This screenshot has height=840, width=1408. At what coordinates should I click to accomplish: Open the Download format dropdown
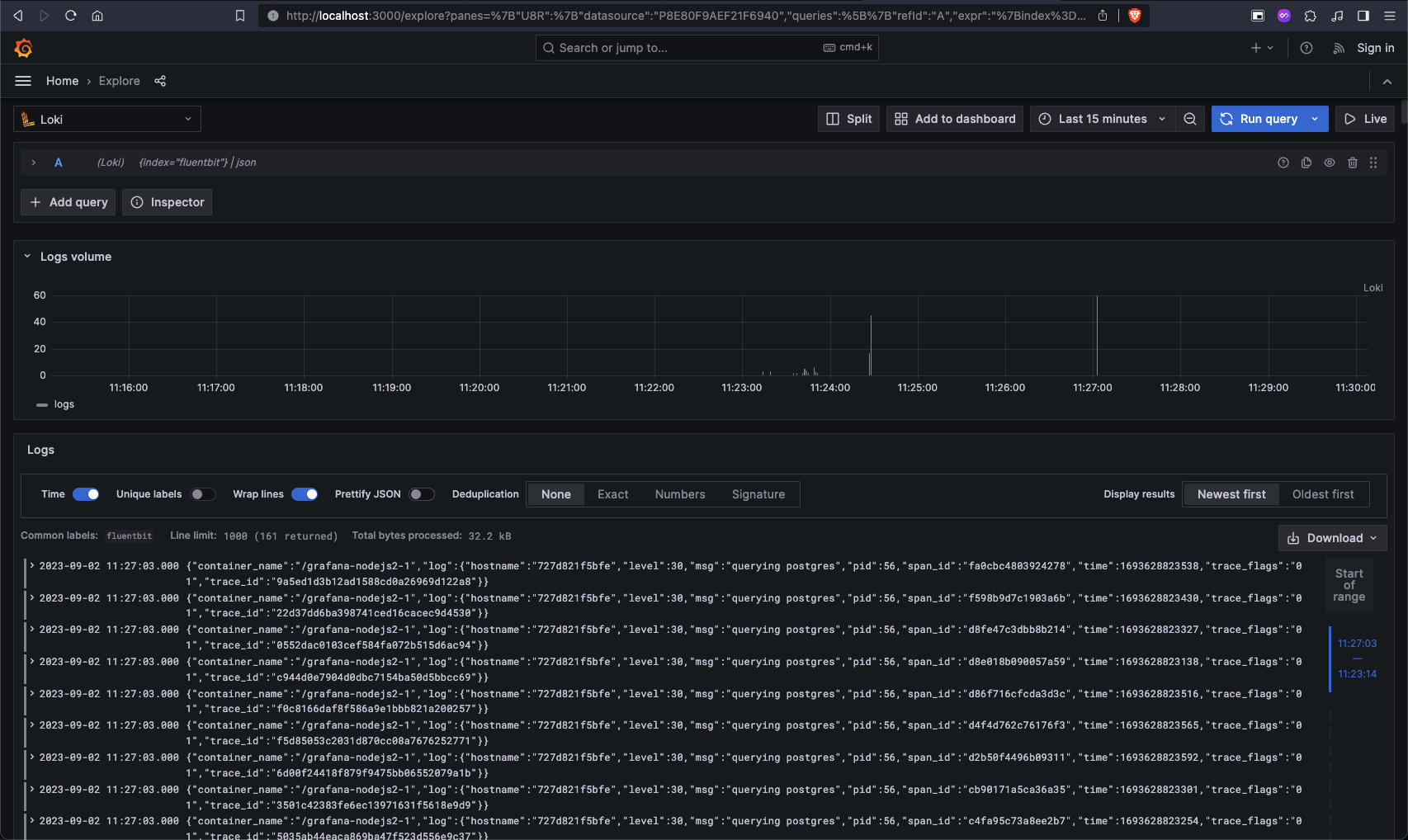tap(1332, 538)
